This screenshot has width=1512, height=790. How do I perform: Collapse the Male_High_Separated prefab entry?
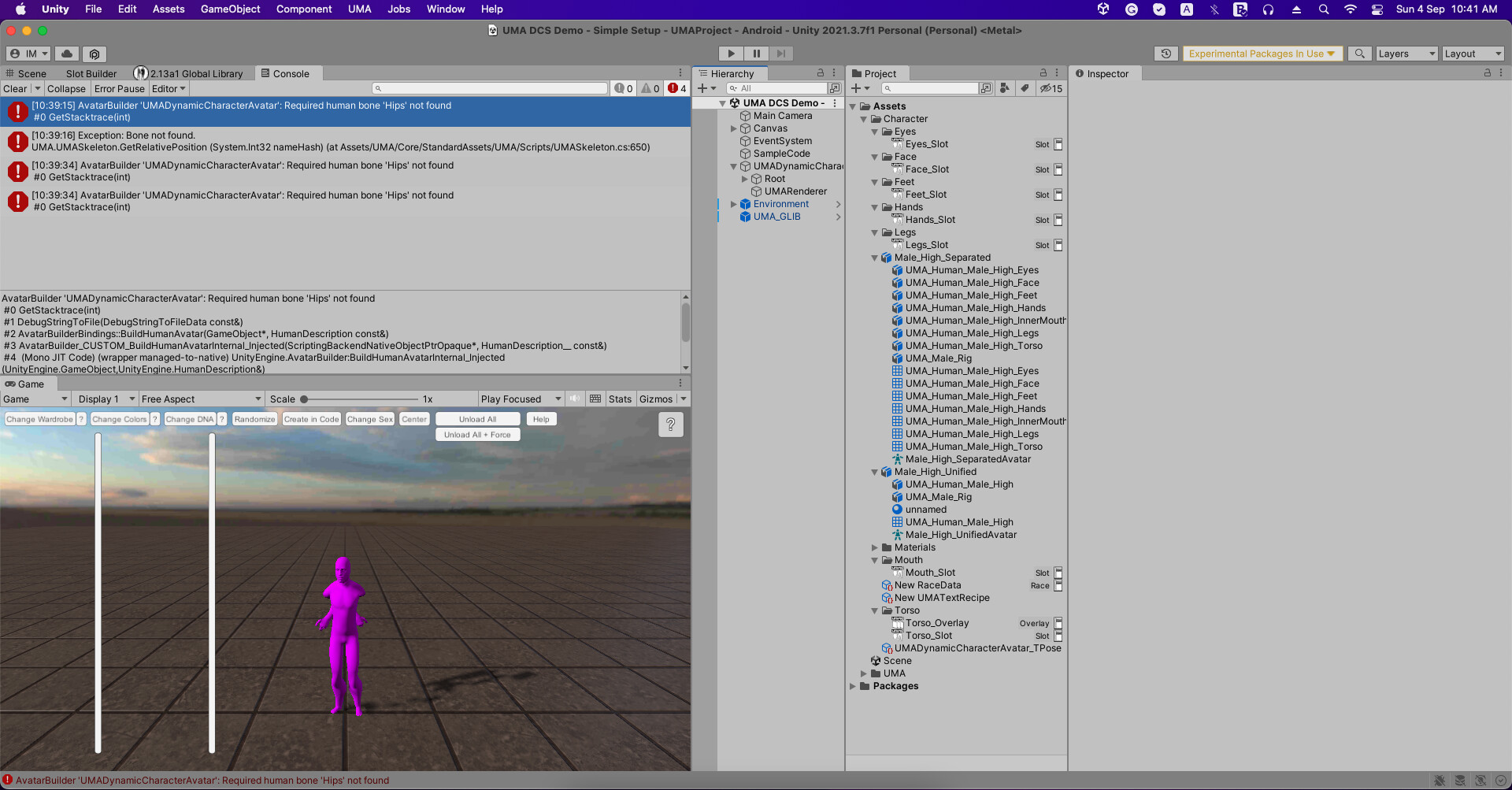[874, 258]
